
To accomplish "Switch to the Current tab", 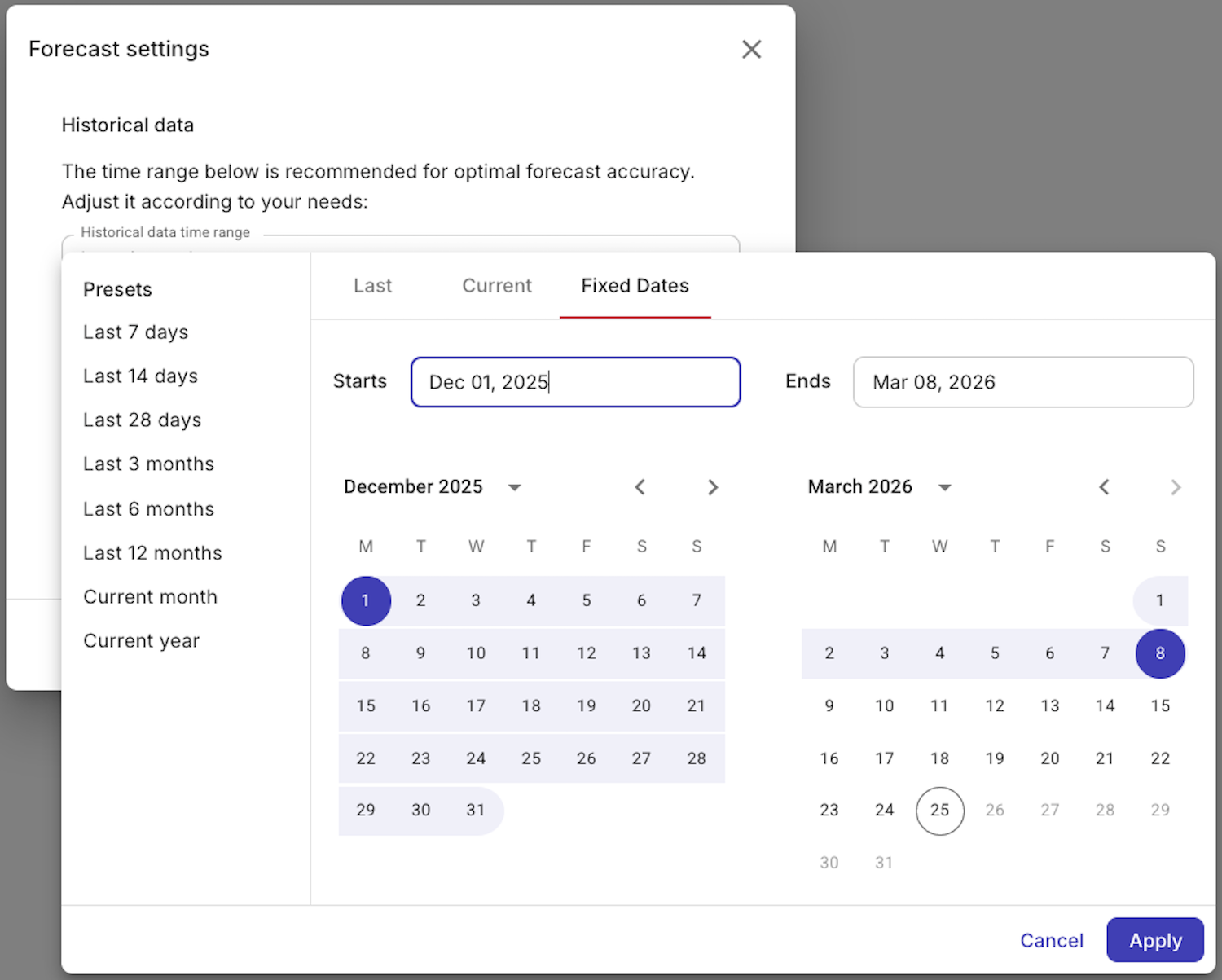I will [497, 286].
